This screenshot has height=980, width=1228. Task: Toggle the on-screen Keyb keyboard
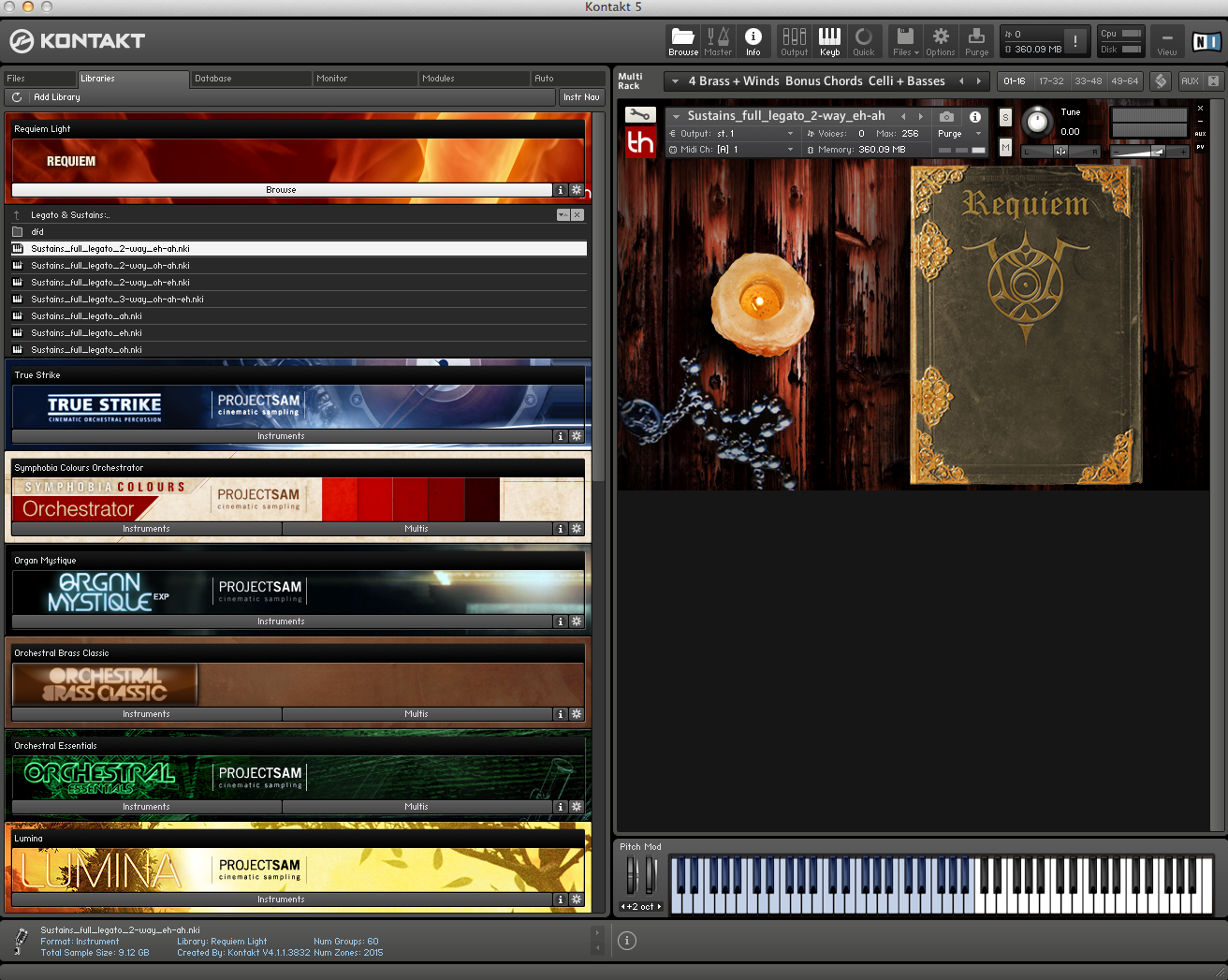click(x=829, y=41)
